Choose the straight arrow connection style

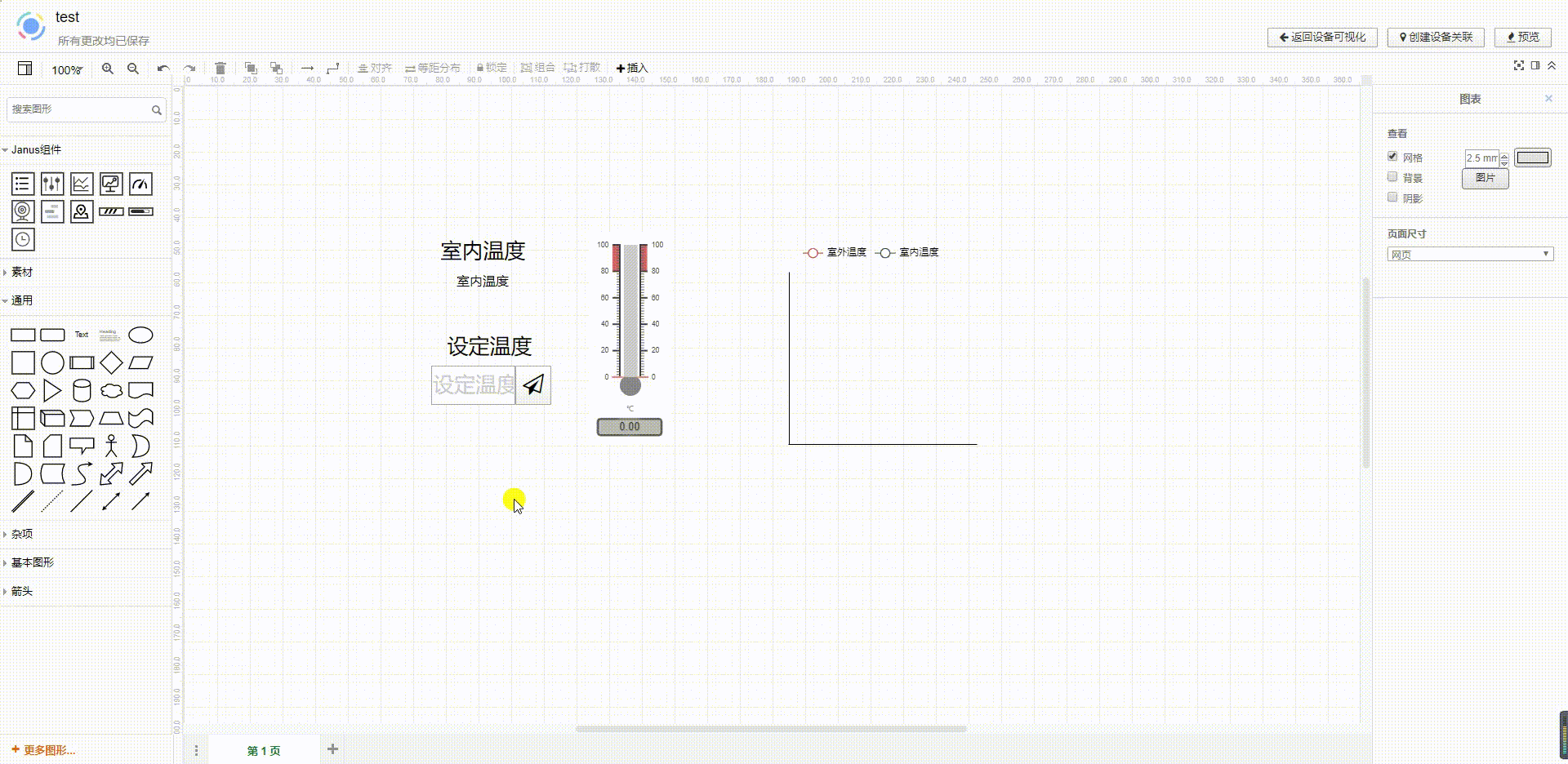coord(307,69)
